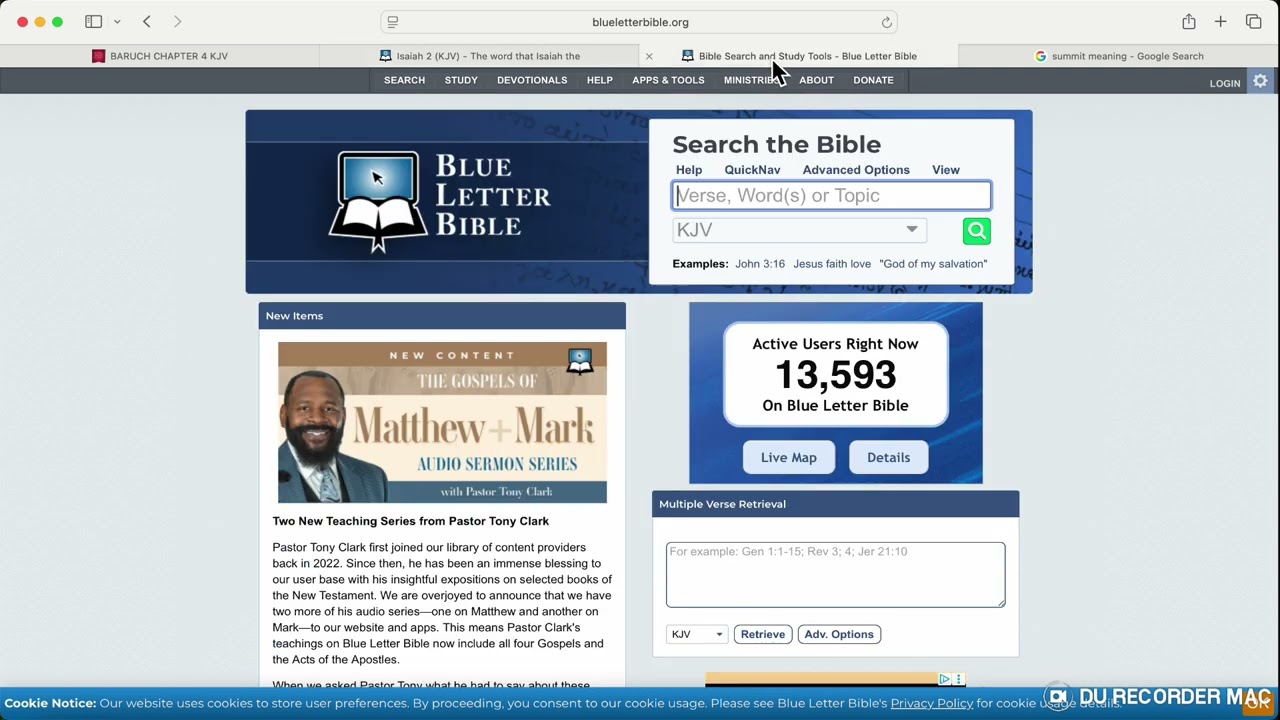Viewport: 1280px width, 720px height.
Task: Open QuickNav in search panel
Action: coord(752,170)
